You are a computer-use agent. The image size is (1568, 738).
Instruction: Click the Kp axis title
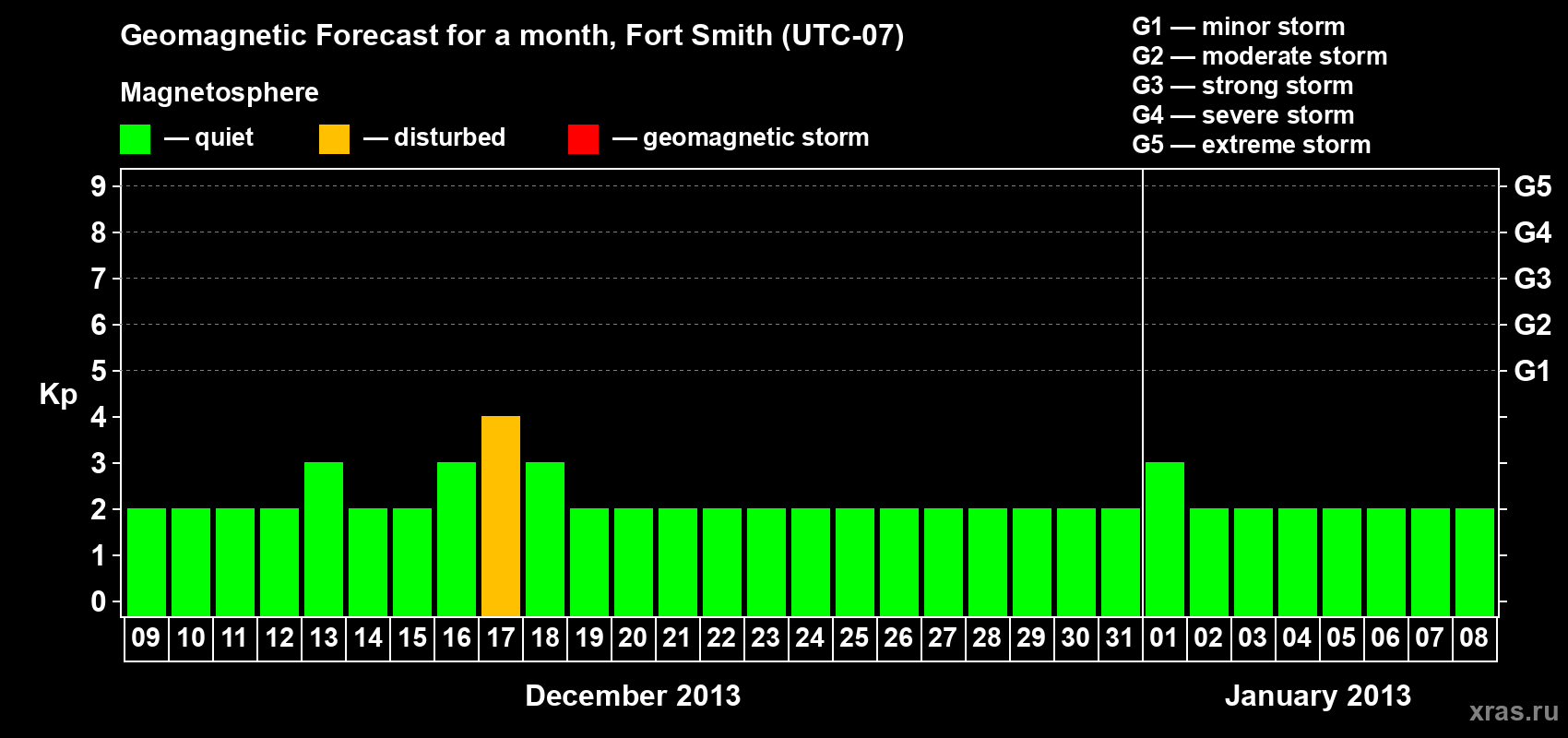58,395
